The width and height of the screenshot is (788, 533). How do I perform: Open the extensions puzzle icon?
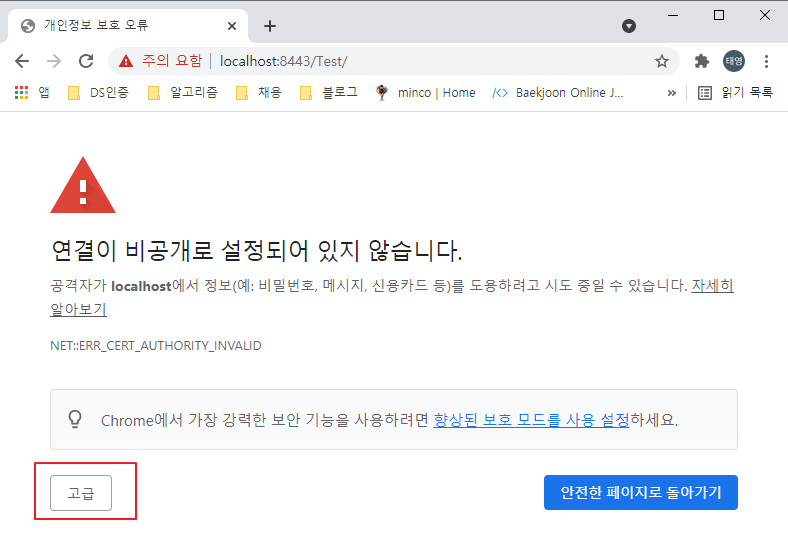pos(702,61)
